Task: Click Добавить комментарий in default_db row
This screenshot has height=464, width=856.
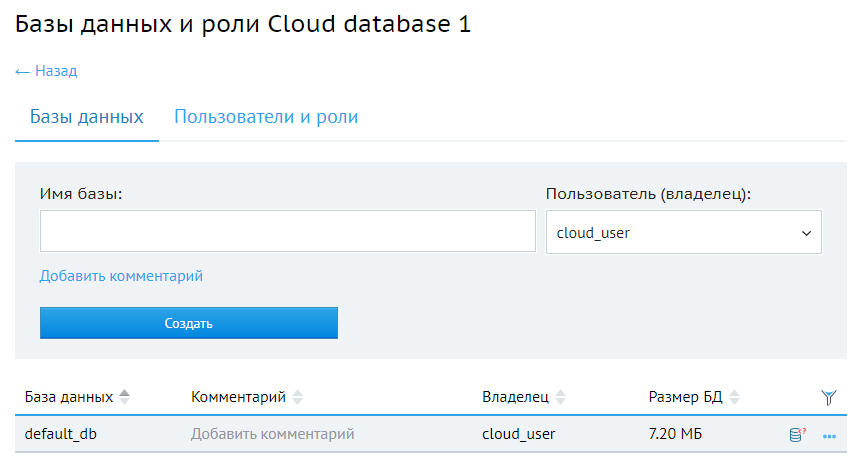Action: click(x=272, y=434)
